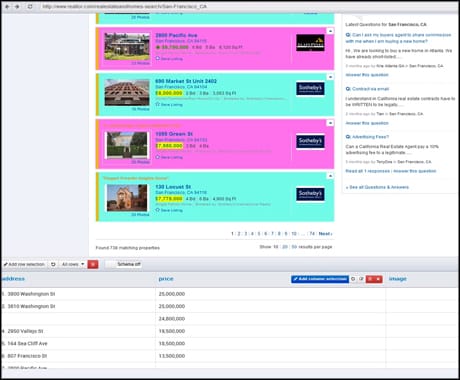Click the image column header

pyautogui.click(x=397, y=279)
